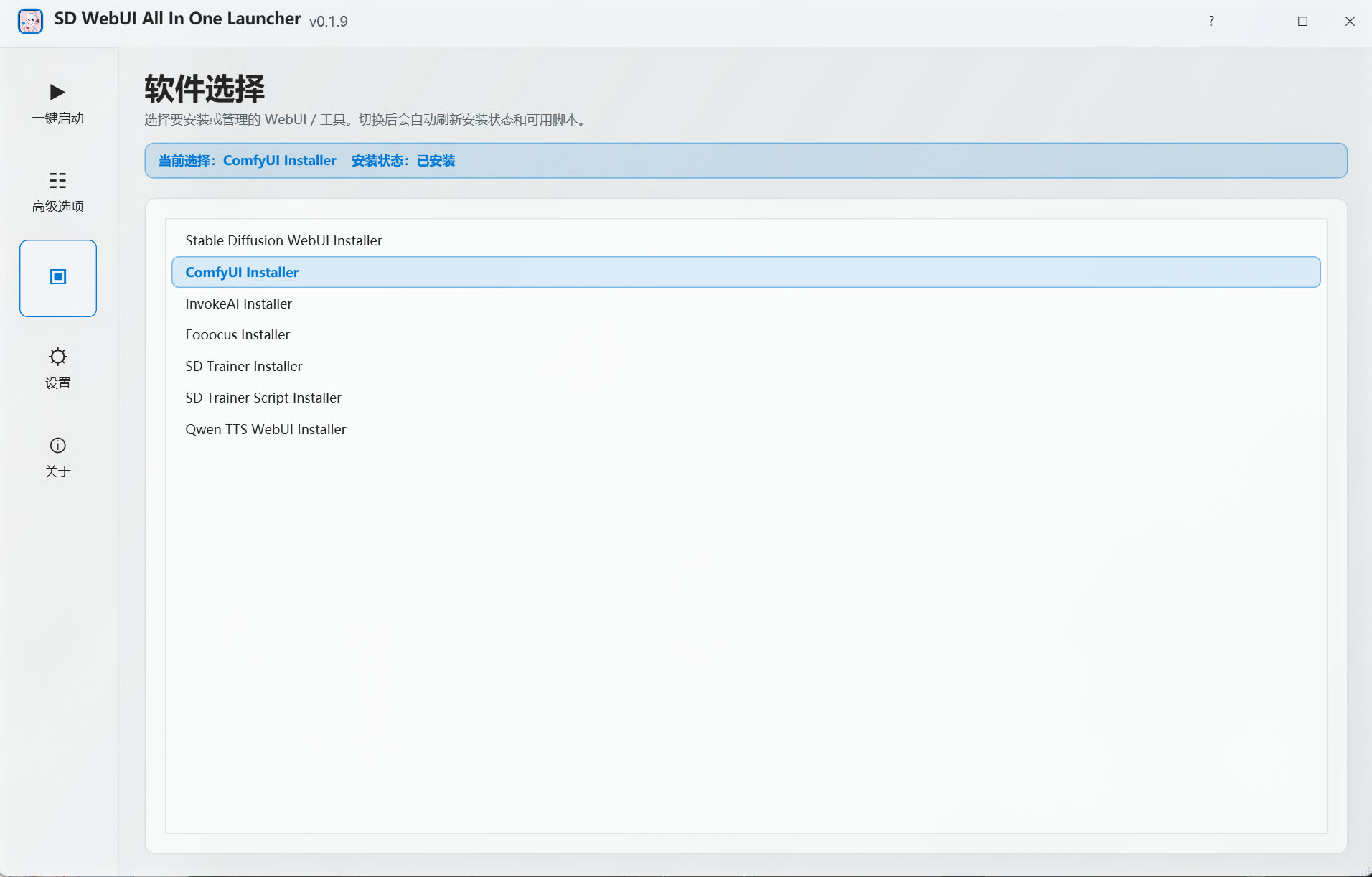Select Stable Diffusion WebUI Installer
The height and width of the screenshot is (877, 1372).
tap(746, 240)
